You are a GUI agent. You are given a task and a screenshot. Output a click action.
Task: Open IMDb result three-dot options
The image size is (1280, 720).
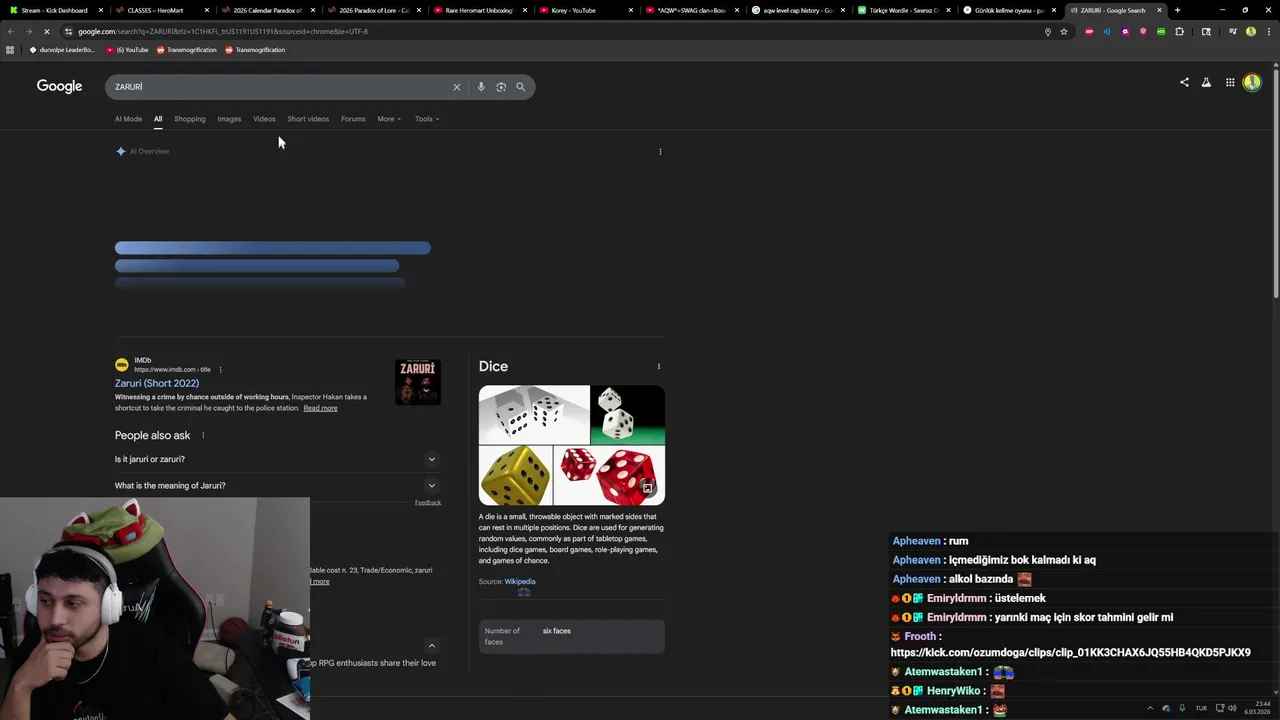(220, 370)
